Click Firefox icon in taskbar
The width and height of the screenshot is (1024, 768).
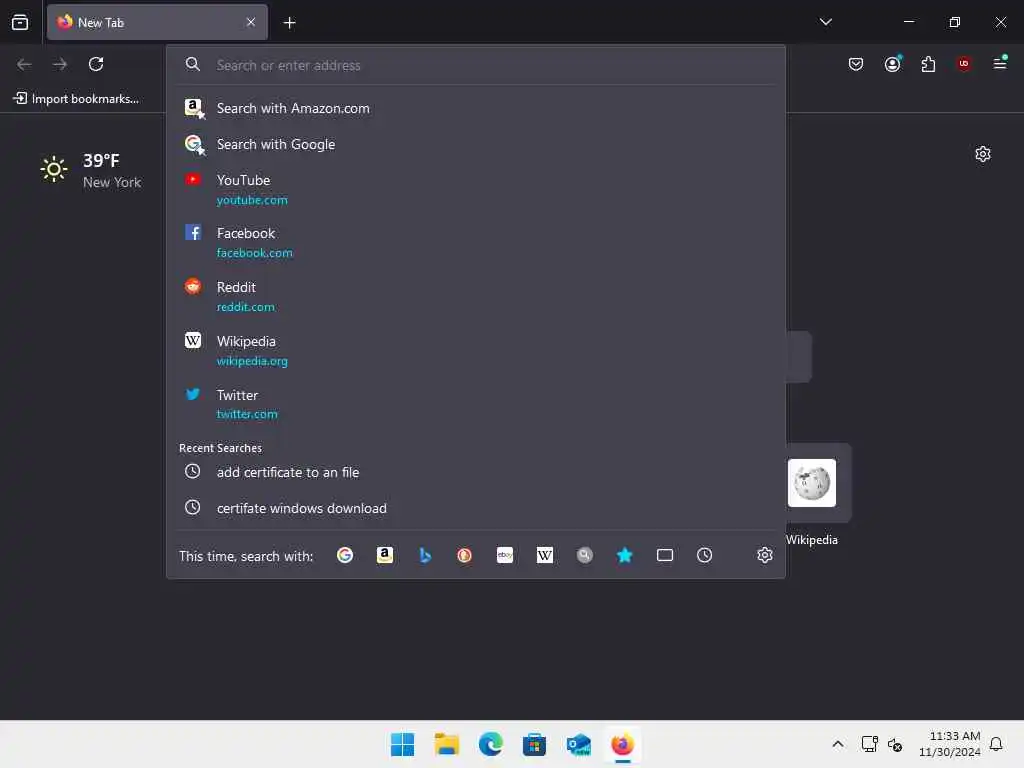point(622,744)
